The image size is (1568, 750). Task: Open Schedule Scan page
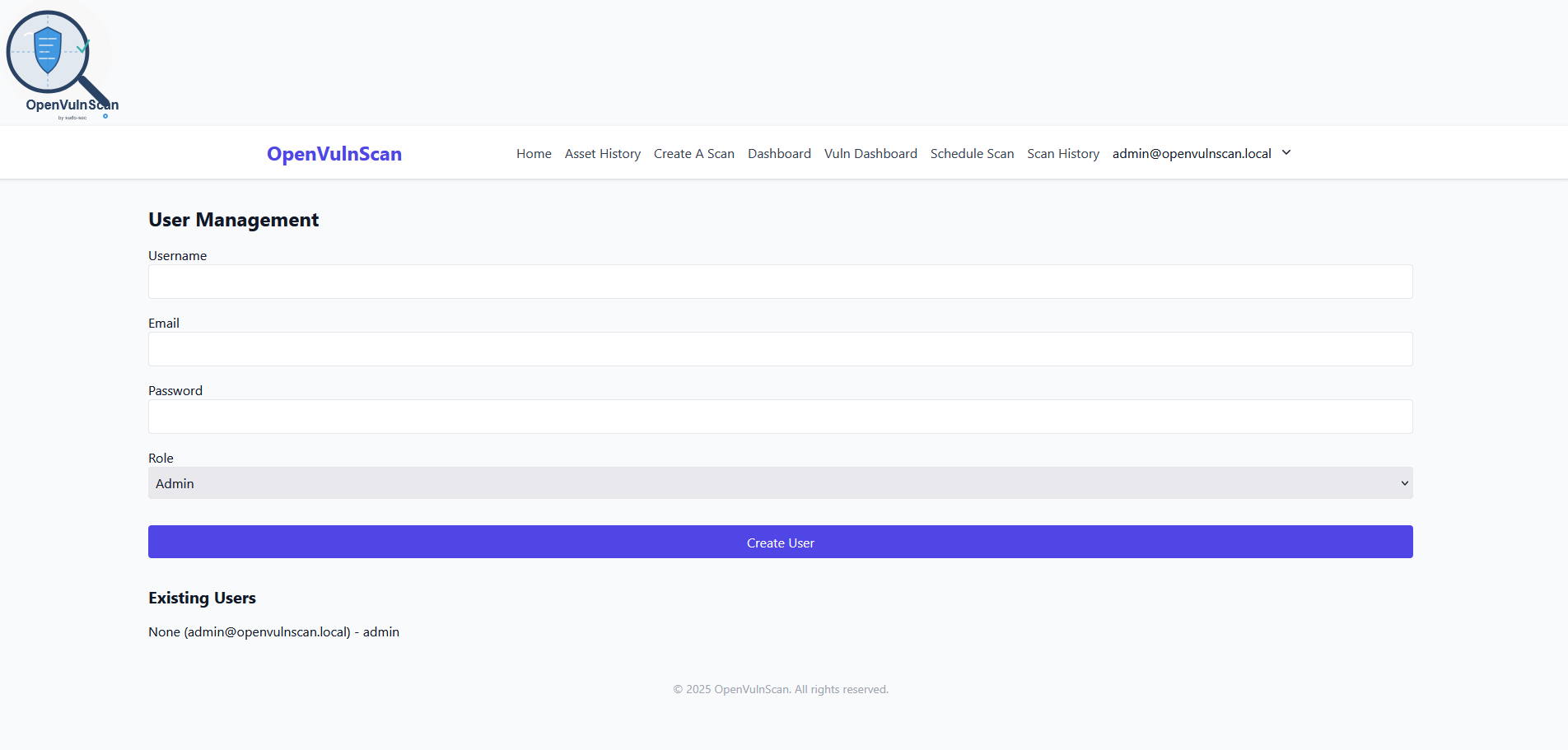[x=972, y=154]
